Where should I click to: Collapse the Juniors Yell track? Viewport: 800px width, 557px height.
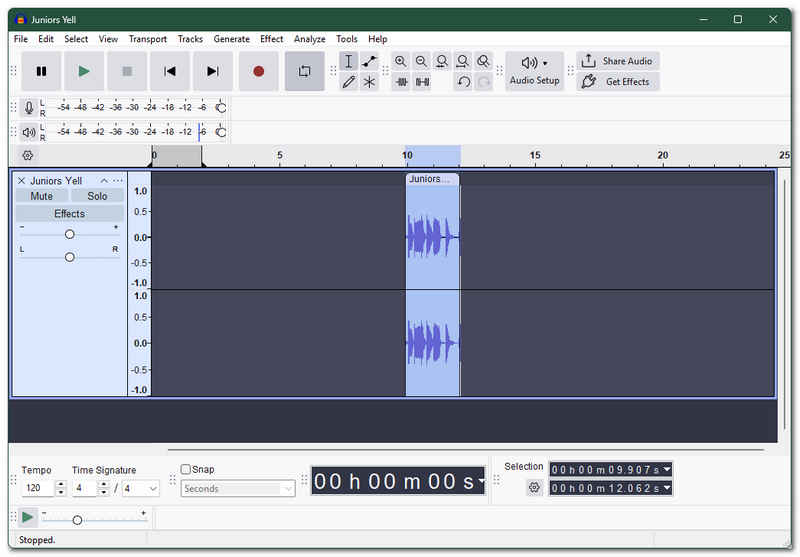point(104,181)
